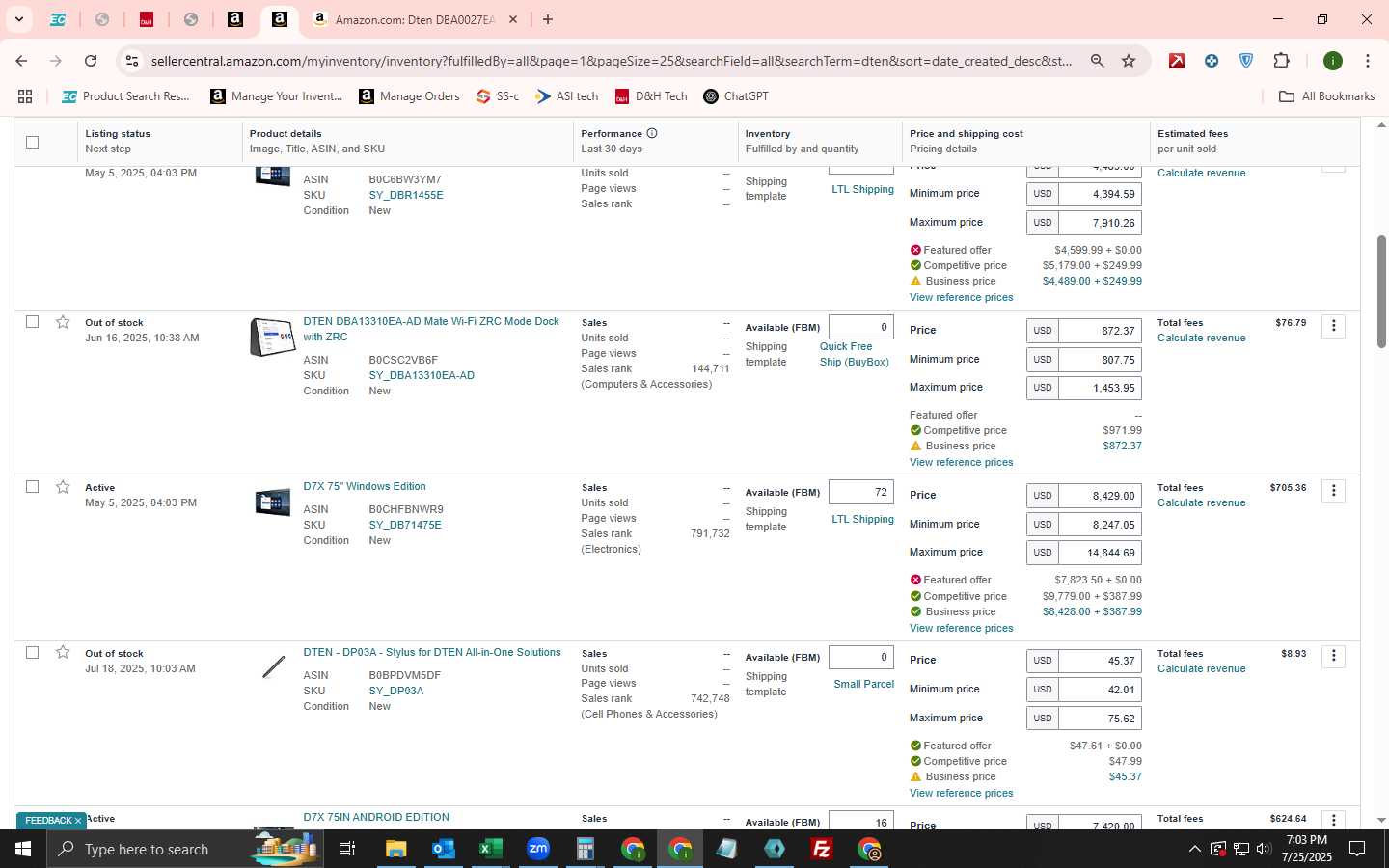This screenshot has height=868, width=1389.
Task: Open D7X 75" Windows Edition title link
Action: 365,486
